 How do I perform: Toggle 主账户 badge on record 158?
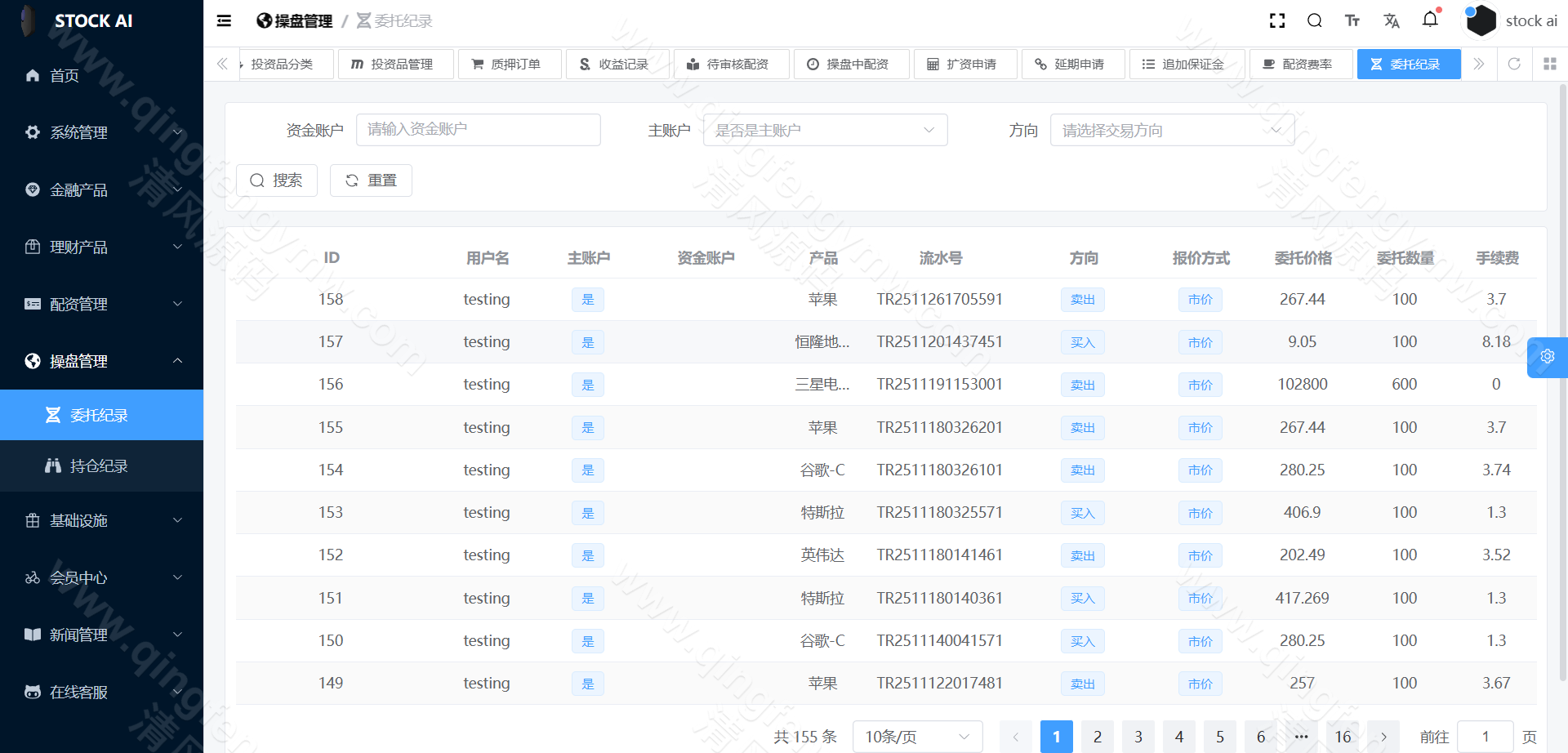click(587, 299)
